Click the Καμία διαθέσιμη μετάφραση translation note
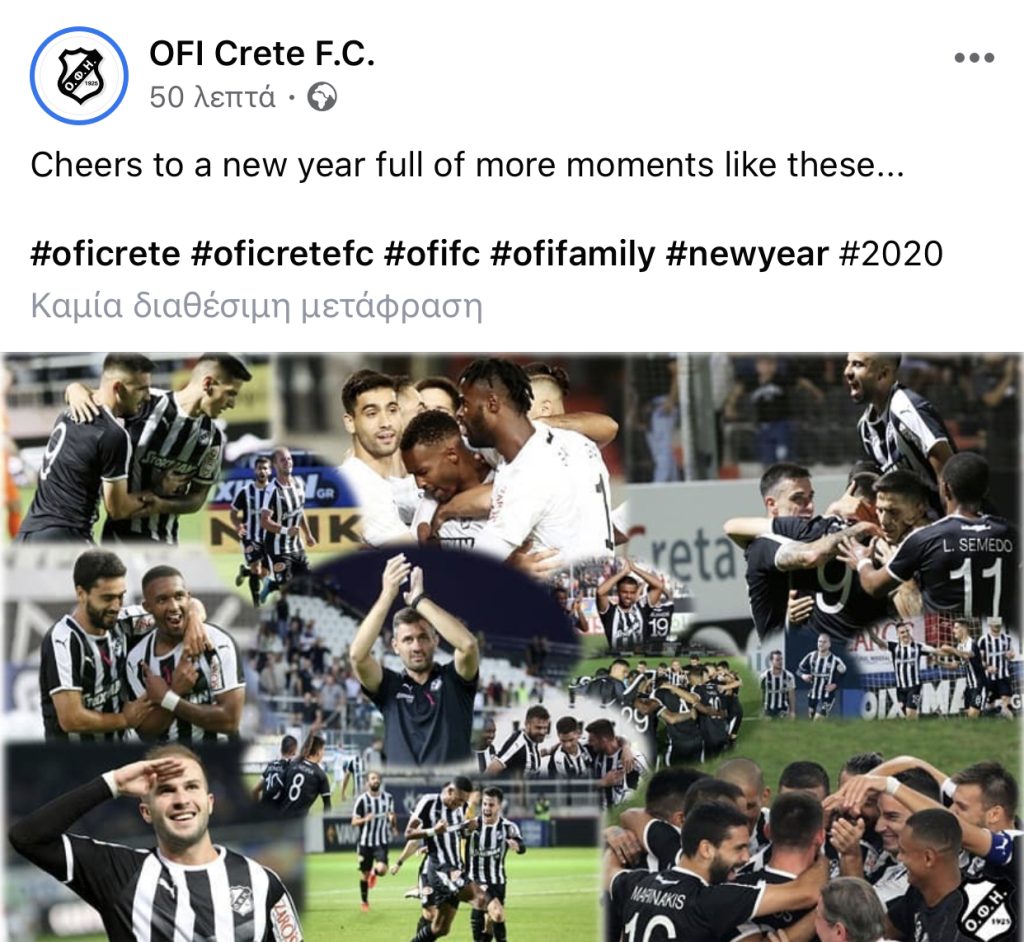This screenshot has width=1024, height=942. coord(257,306)
